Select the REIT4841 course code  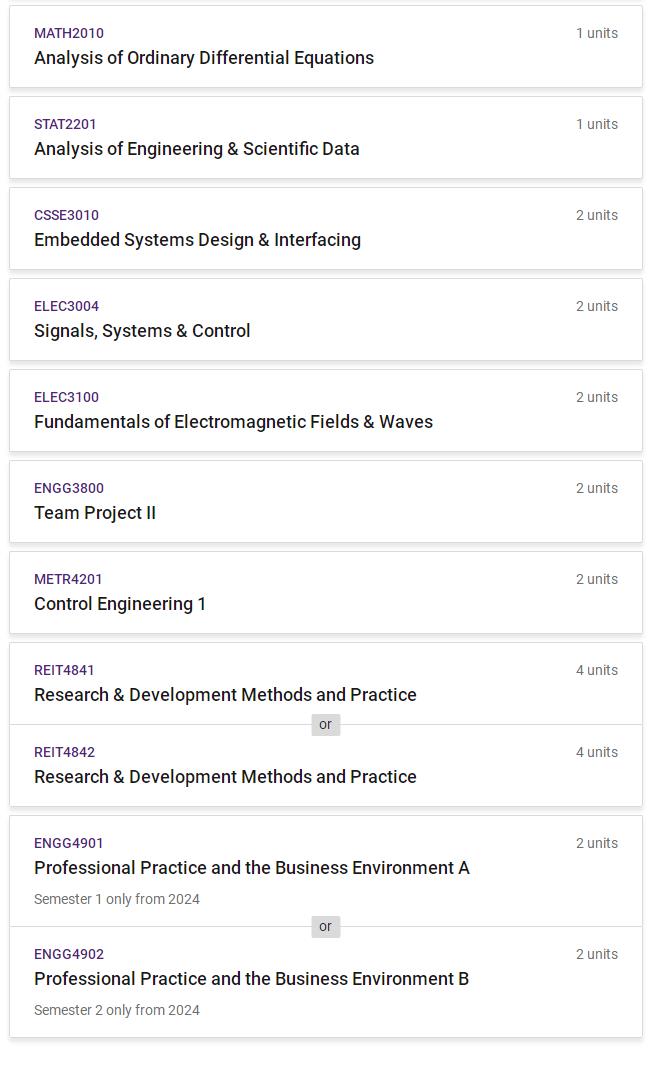coord(64,670)
